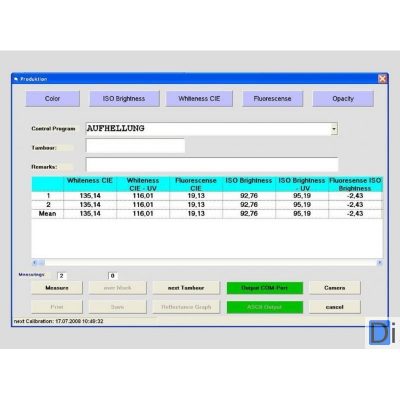This screenshot has height=400, width=400.
Task: Click the AUFHELLUNG Control Program combo box
Action: (x=212, y=129)
